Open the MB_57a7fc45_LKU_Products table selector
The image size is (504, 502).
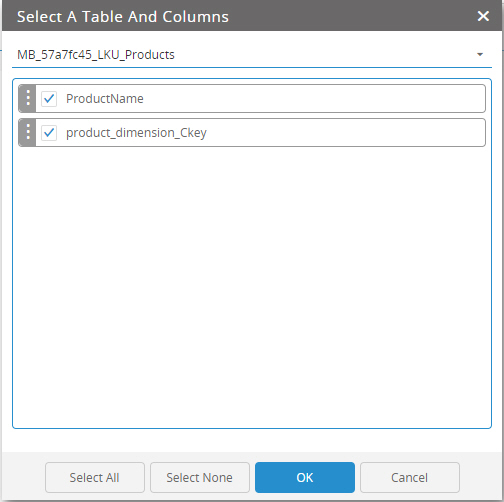252,55
